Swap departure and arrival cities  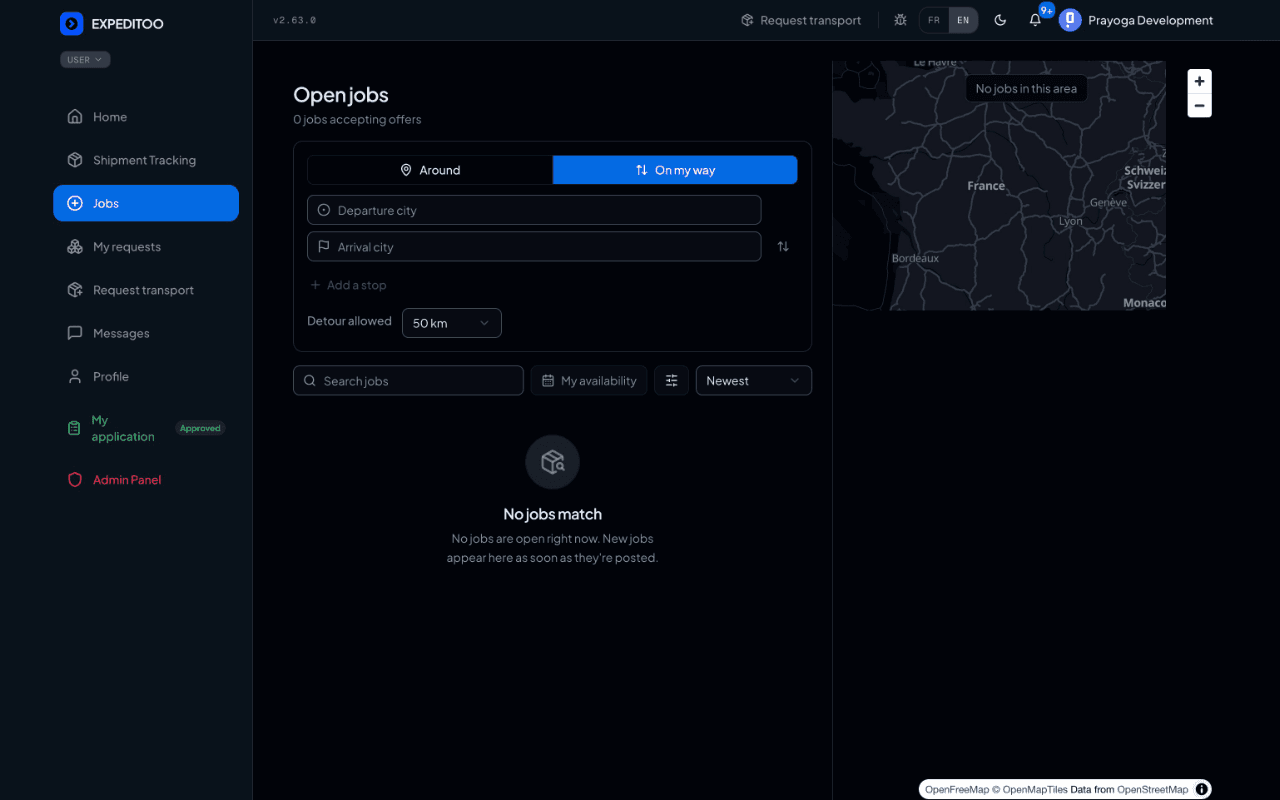pyautogui.click(x=783, y=246)
